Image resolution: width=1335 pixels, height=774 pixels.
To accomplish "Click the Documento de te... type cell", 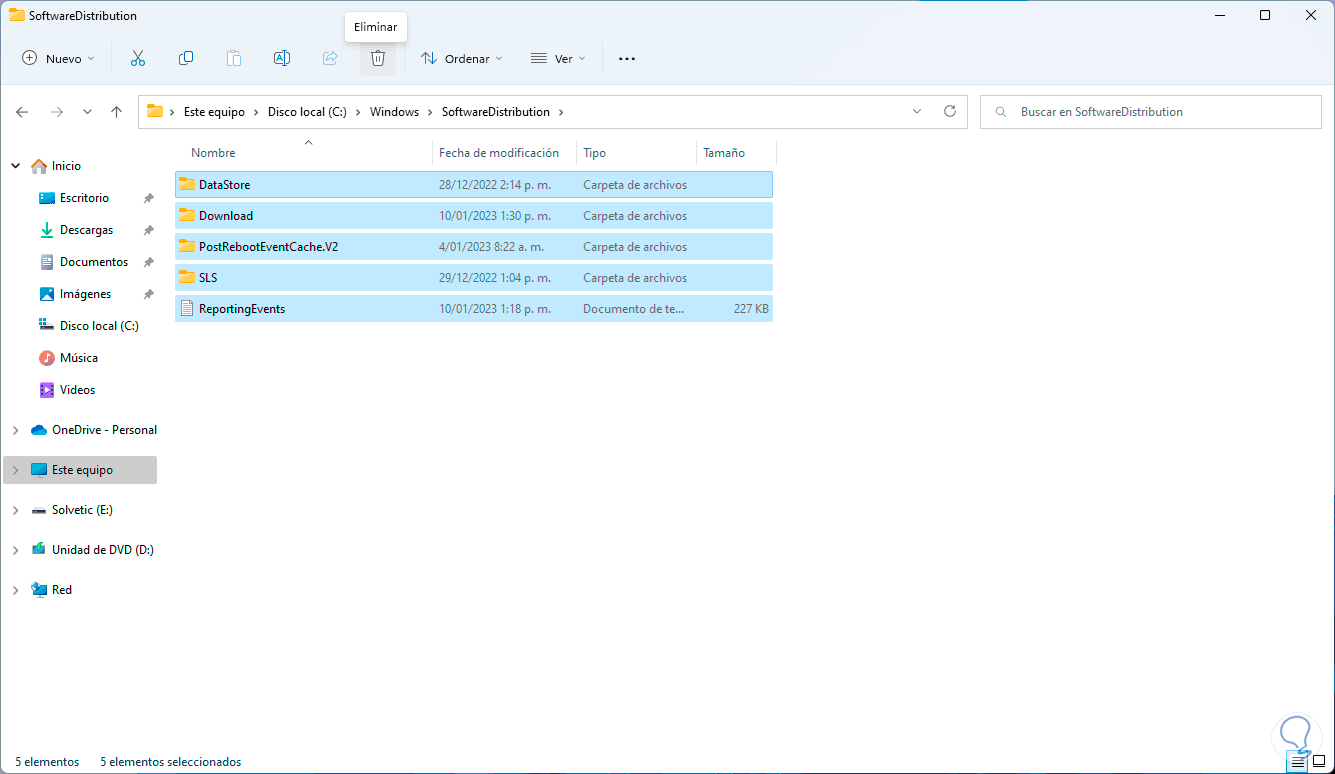I will (634, 309).
